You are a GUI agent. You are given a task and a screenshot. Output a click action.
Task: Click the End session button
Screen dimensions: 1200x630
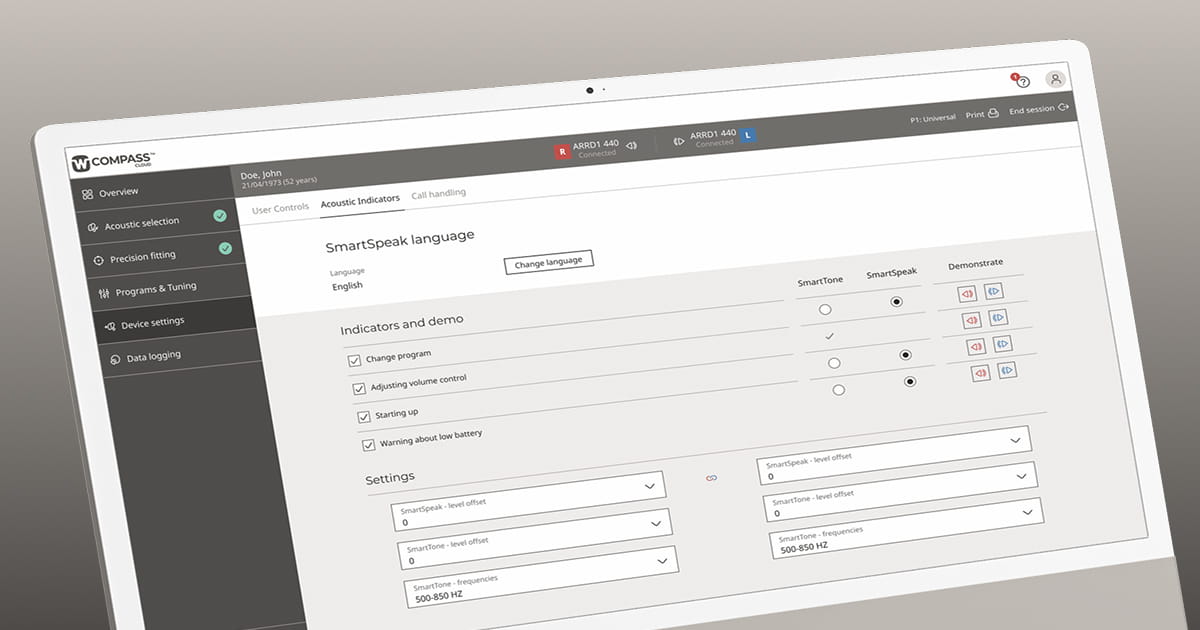coord(1039,109)
